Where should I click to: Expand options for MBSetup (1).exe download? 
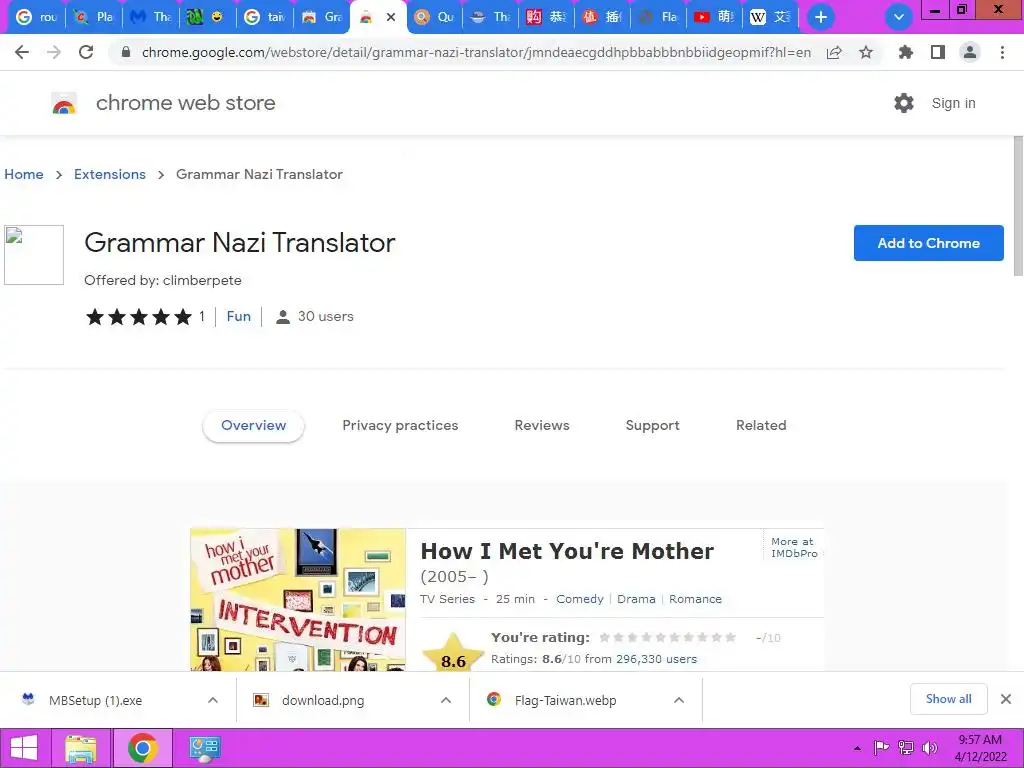[x=213, y=700]
